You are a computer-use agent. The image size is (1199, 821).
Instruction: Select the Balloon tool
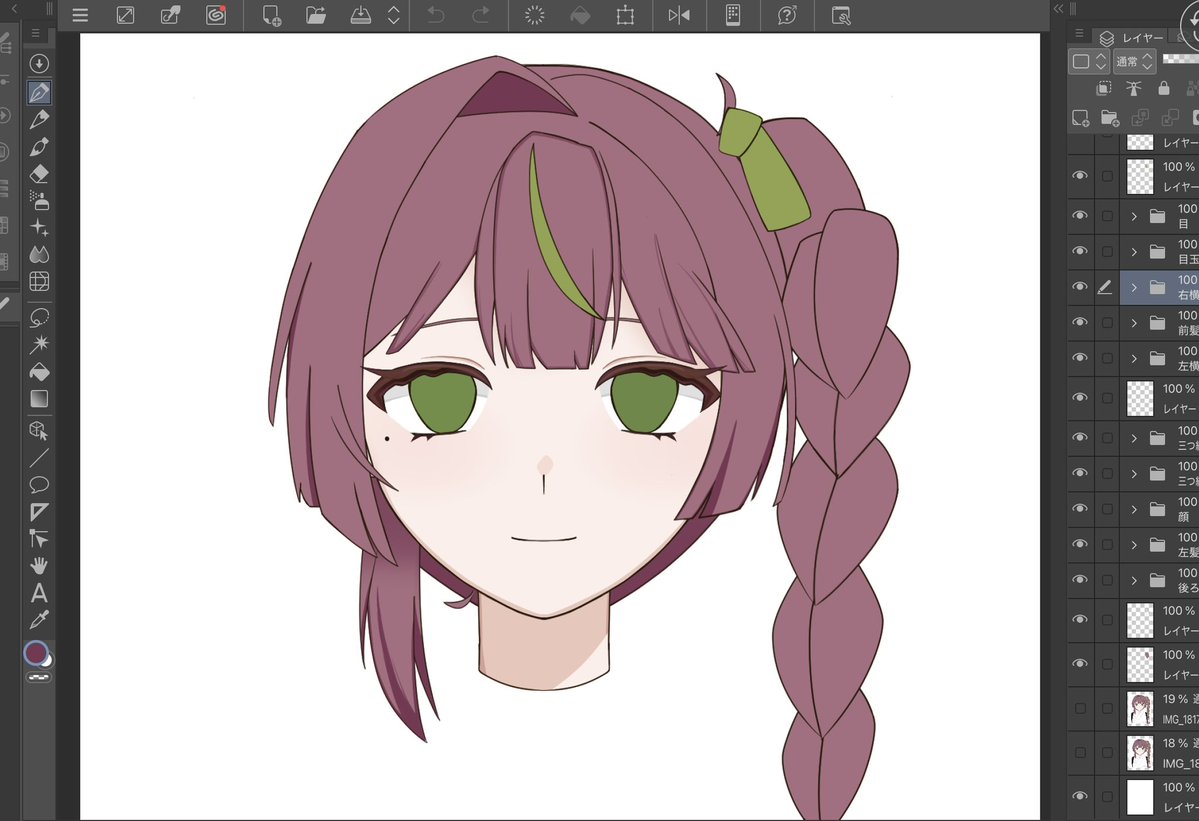pyautogui.click(x=39, y=485)
